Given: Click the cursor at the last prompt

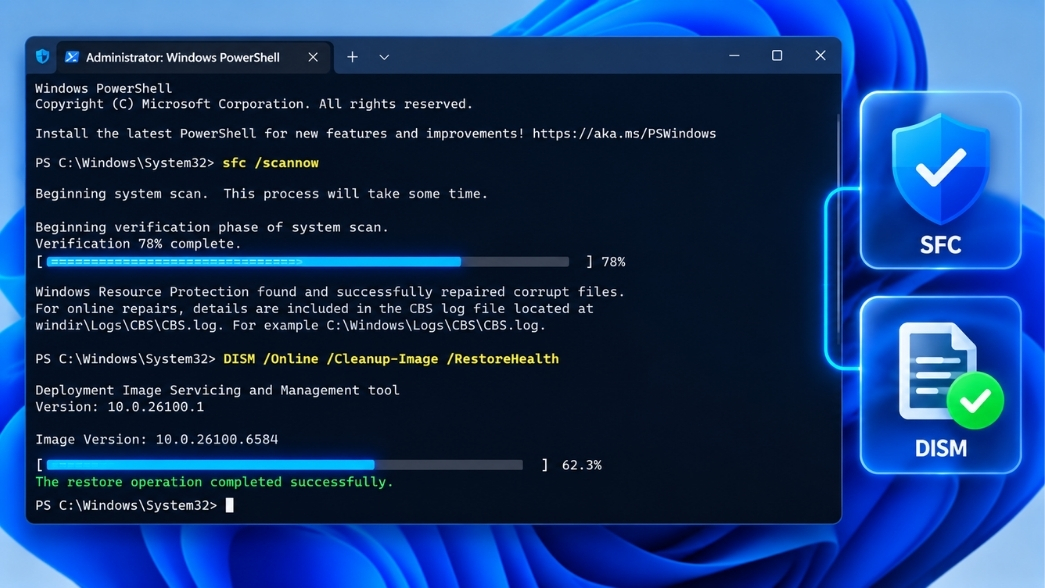Looking at the screenshot, I should 229,505.
